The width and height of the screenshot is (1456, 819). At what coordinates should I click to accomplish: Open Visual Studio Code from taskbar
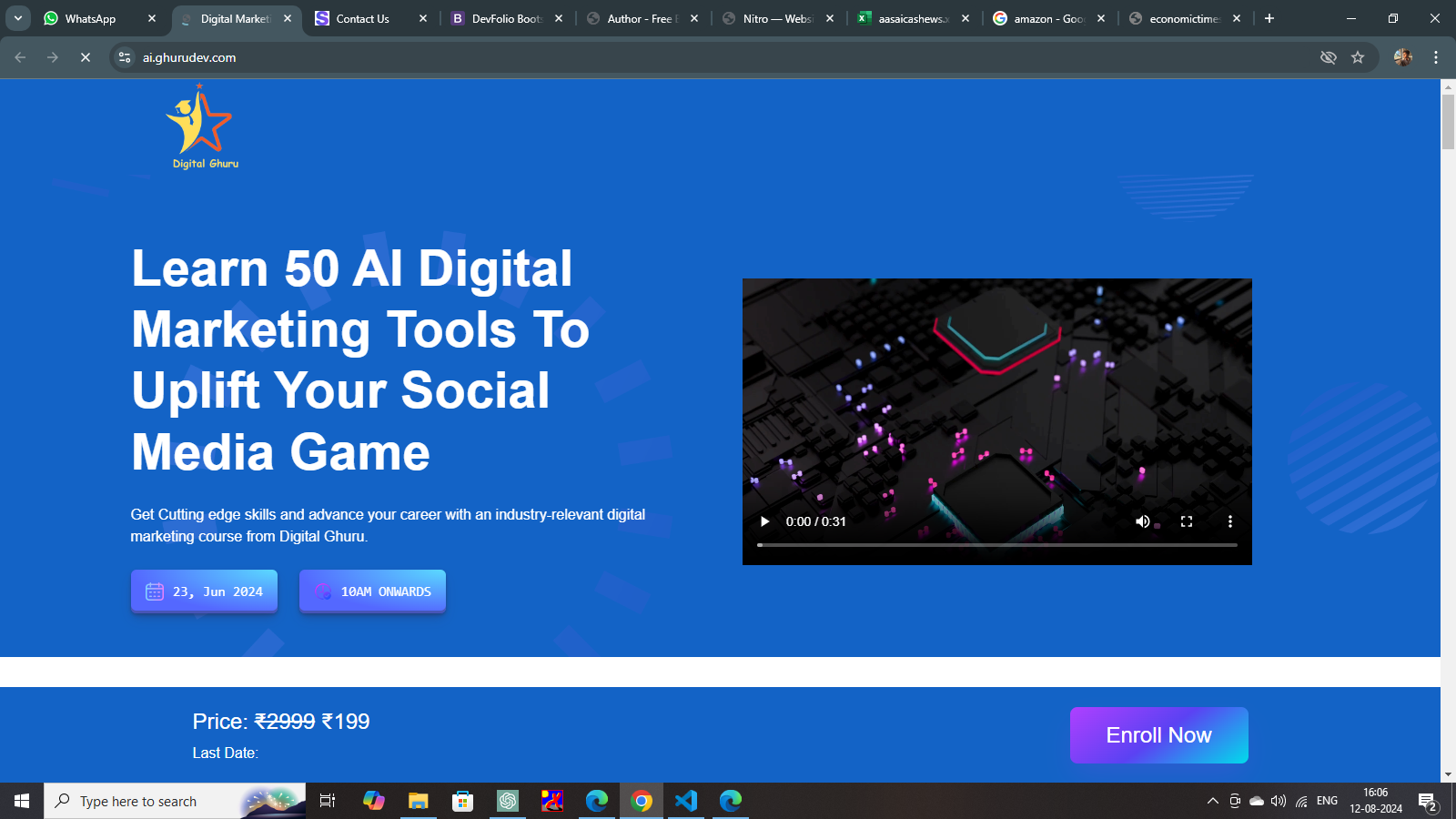coord(686,801)
